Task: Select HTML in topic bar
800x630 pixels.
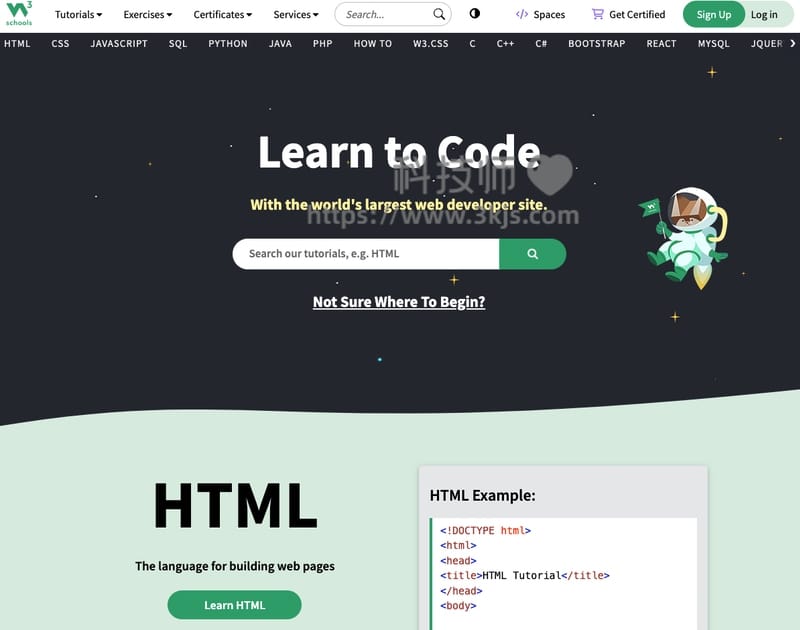Action: (x=17, y=44)
